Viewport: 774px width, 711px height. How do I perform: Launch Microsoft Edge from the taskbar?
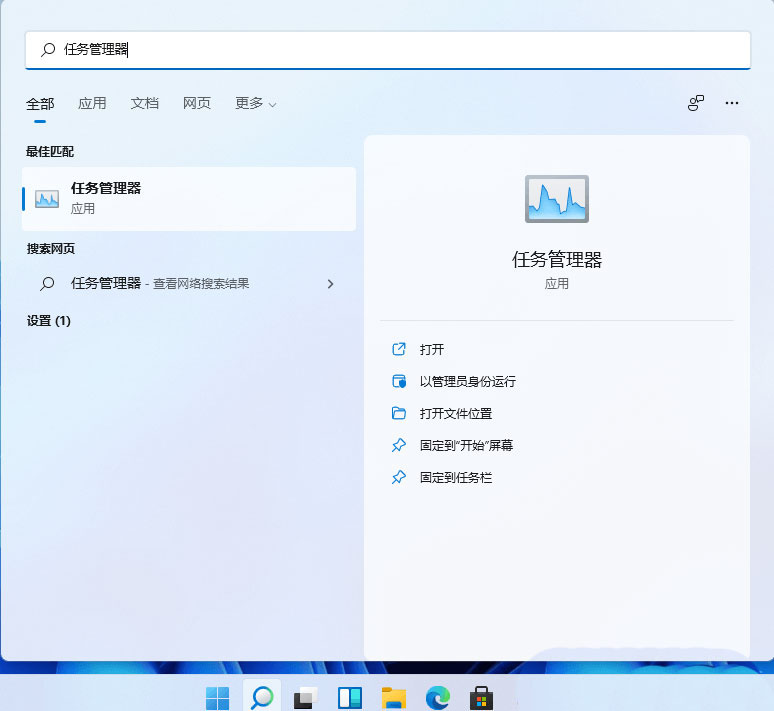tap(438, 698)
